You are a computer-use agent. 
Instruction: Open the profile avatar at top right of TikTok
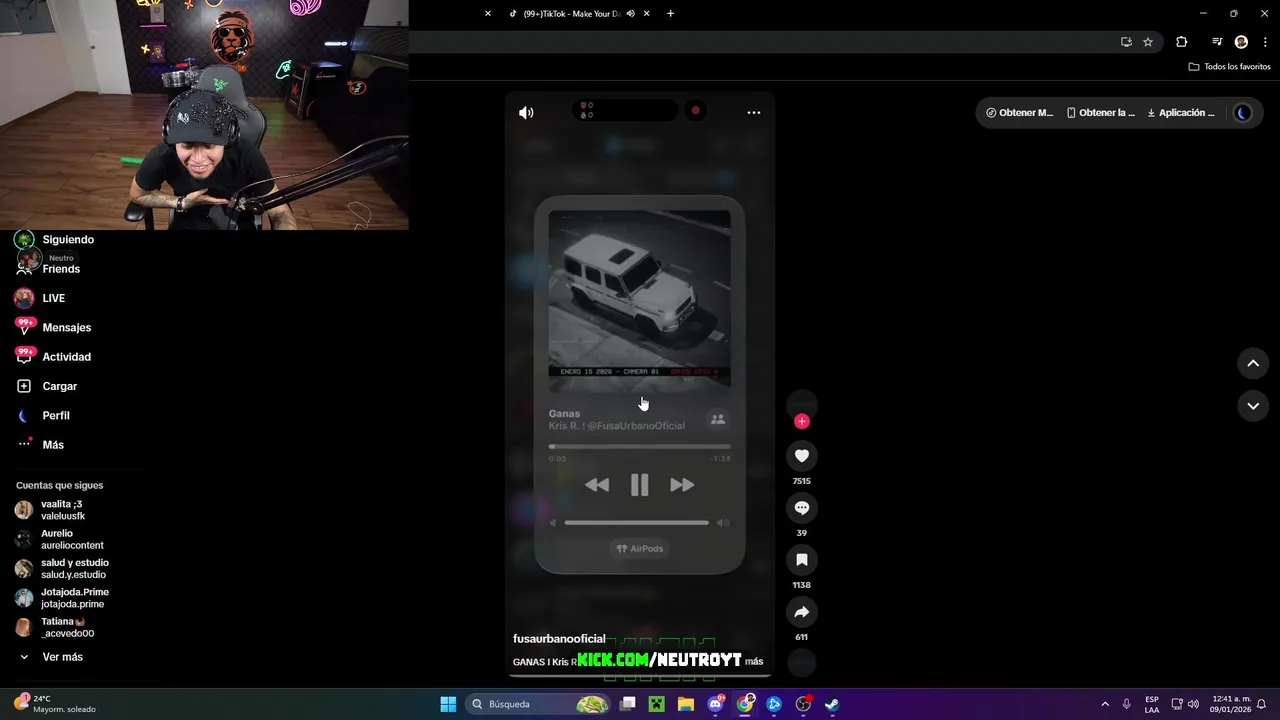(1243, 113)
